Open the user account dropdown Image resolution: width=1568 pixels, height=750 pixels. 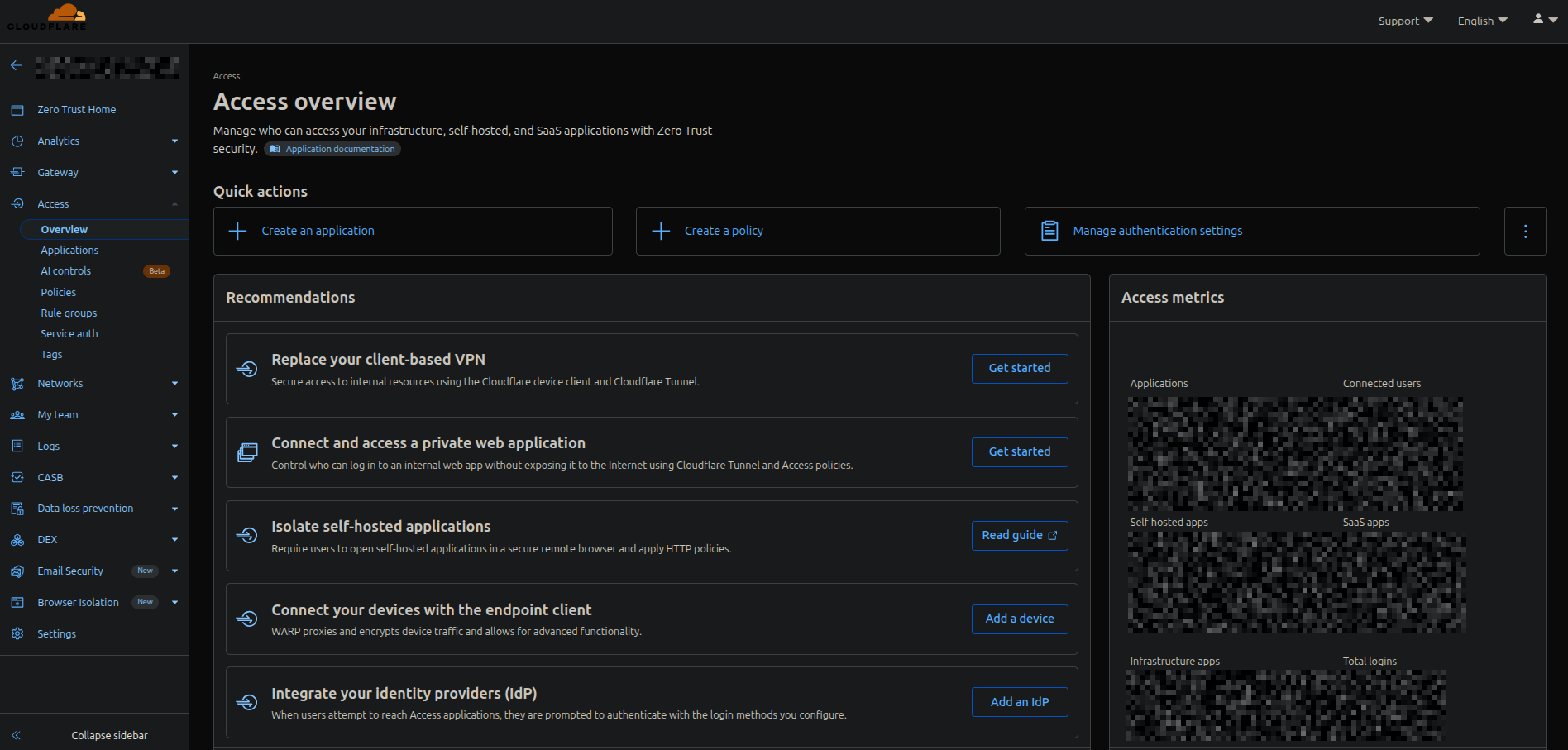click(x=1545, y=20)
